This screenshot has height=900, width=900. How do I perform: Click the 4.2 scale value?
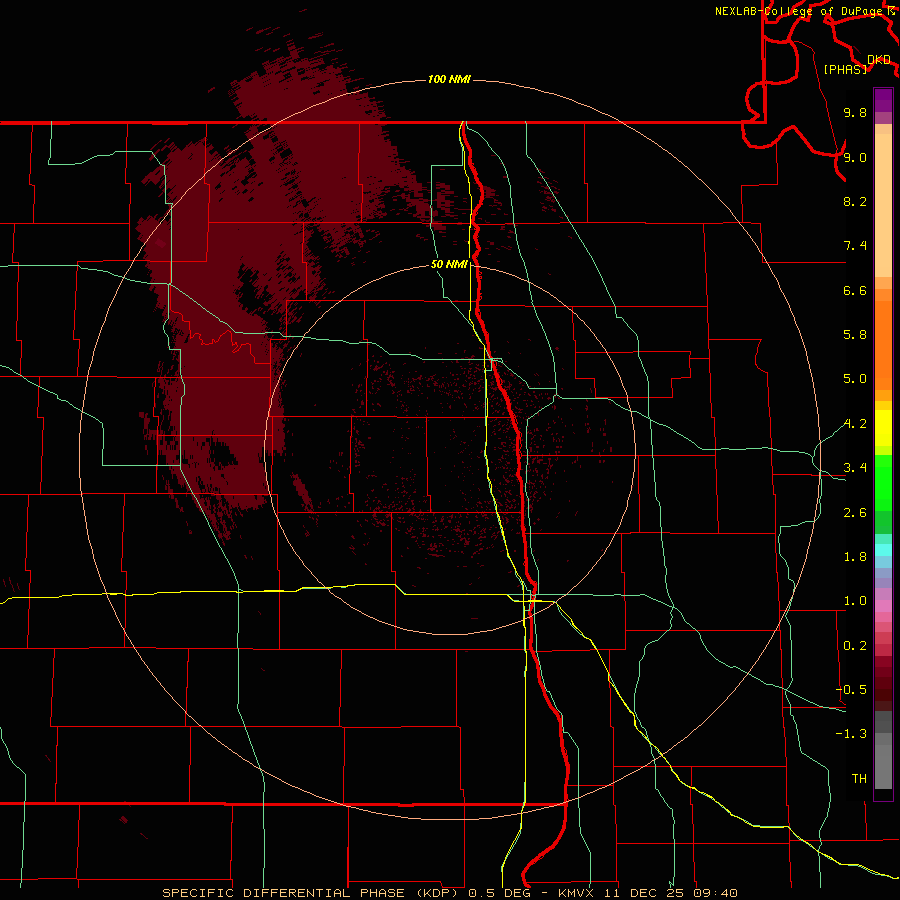coord(855,424)
